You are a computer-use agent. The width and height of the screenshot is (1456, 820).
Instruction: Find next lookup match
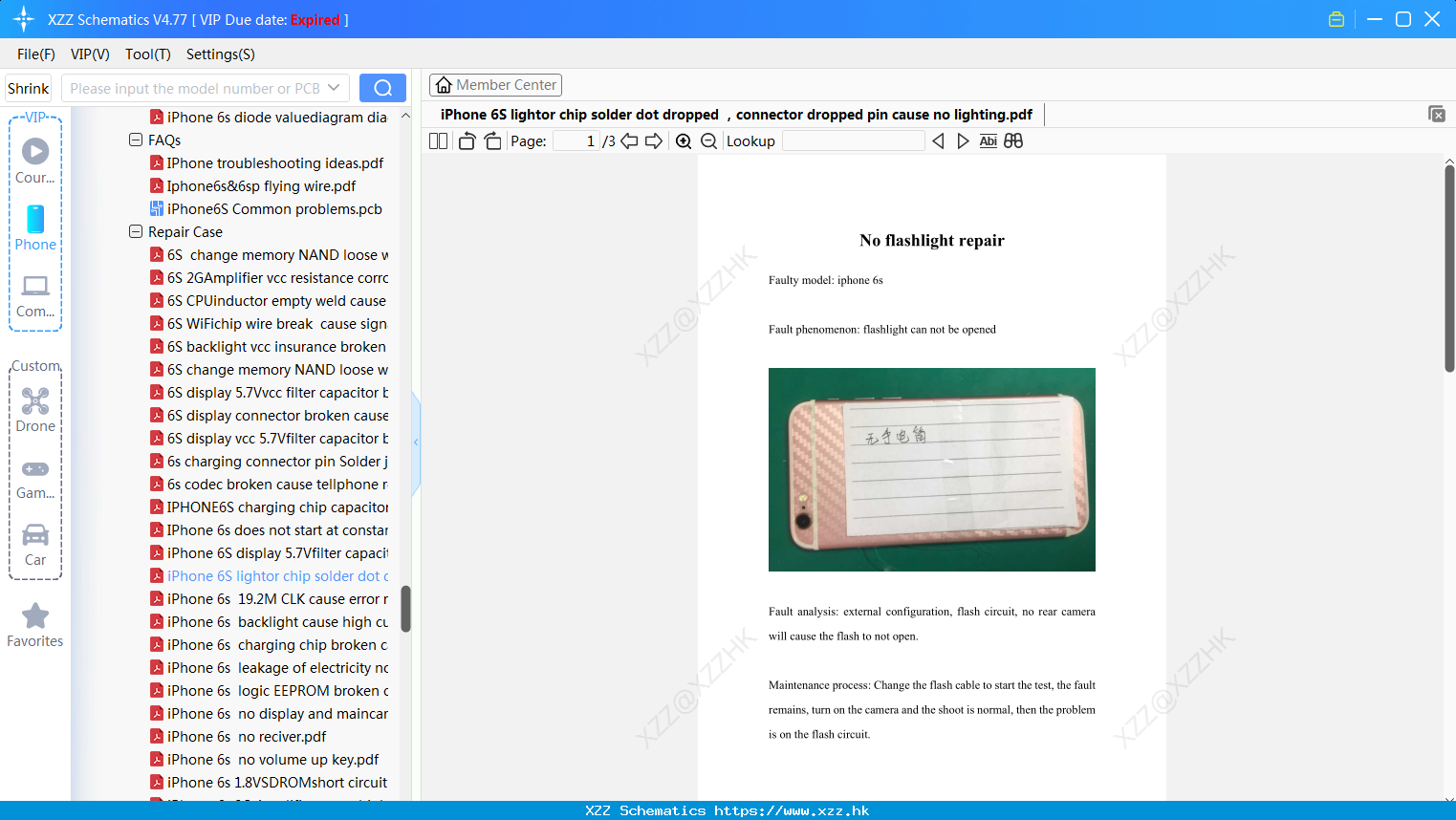pos(963,141)
